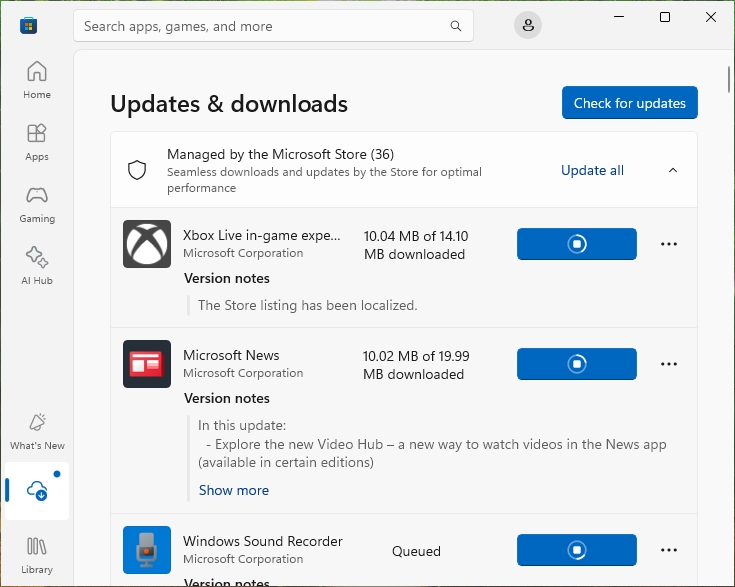Open the Gaming section
Image resolution: width=735 pixels, height=587 pixels.
(x=37, y=204)
